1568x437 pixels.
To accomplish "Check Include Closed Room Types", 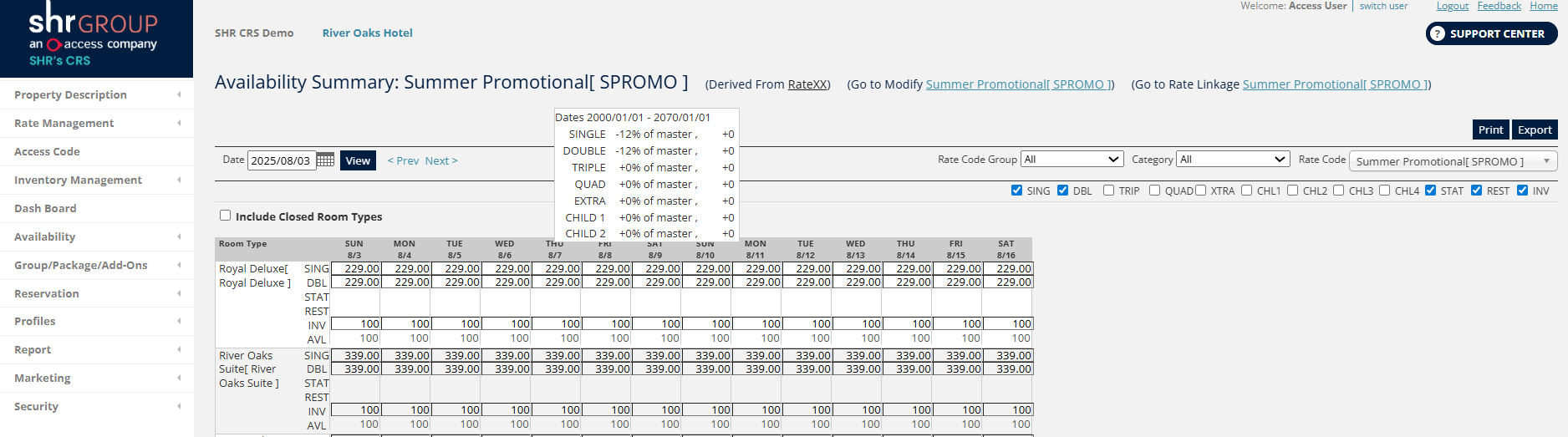I will [225, 216].
